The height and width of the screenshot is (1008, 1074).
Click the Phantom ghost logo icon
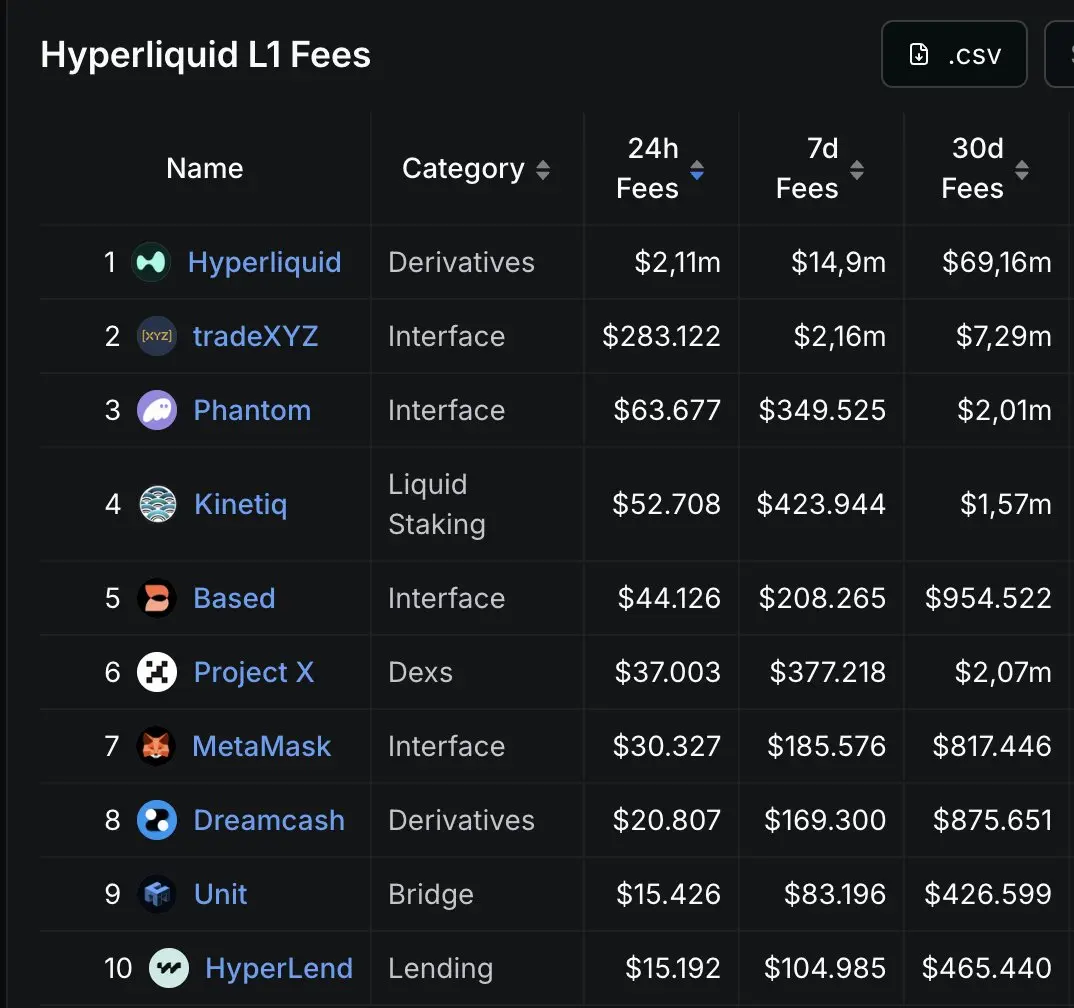(157, 410)
